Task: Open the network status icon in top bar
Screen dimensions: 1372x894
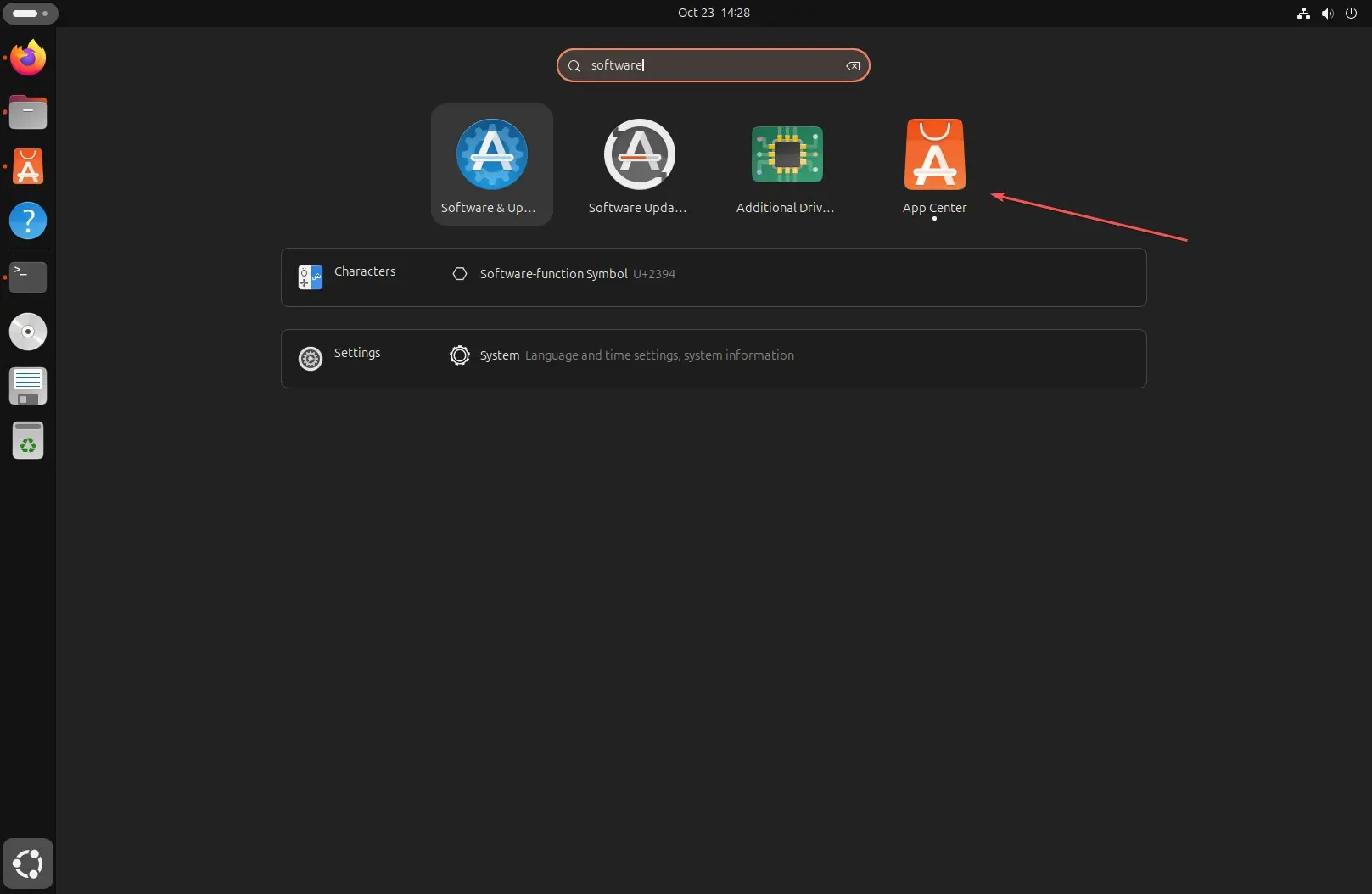Action: coord(1303,13)
